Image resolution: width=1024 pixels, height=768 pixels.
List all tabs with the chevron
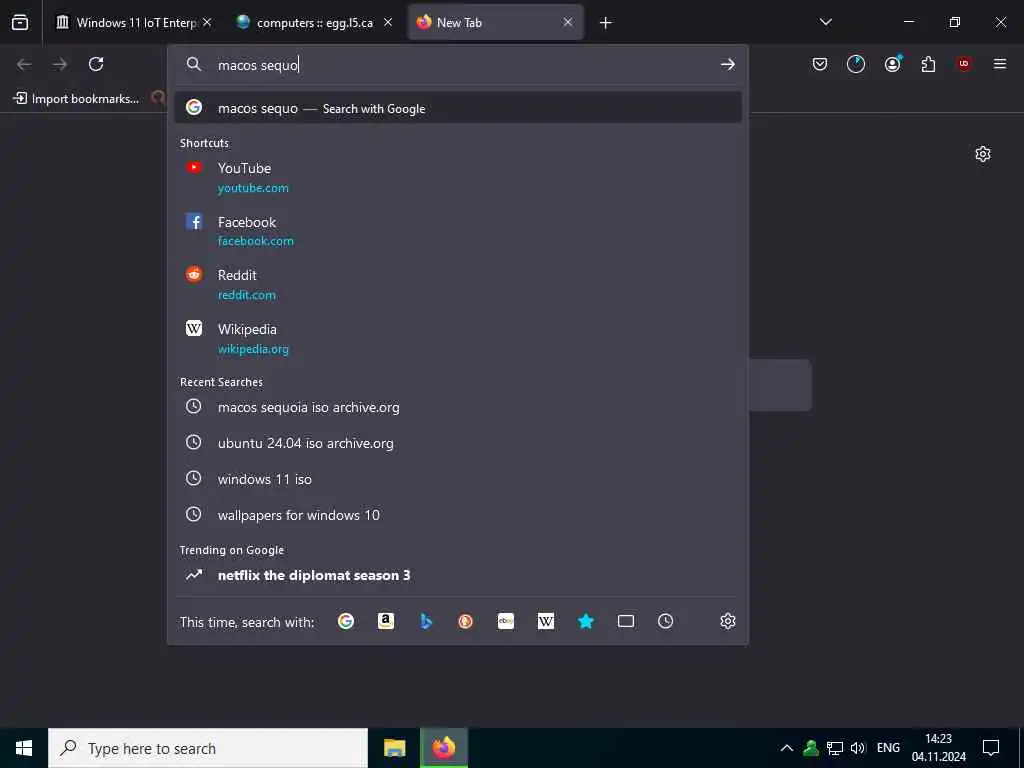825,22
